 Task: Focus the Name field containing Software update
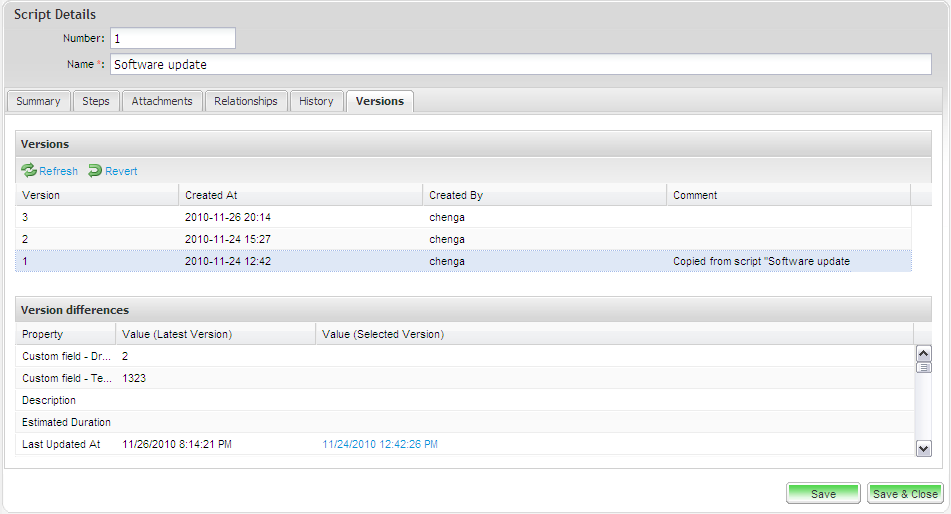tap(520, 64)
